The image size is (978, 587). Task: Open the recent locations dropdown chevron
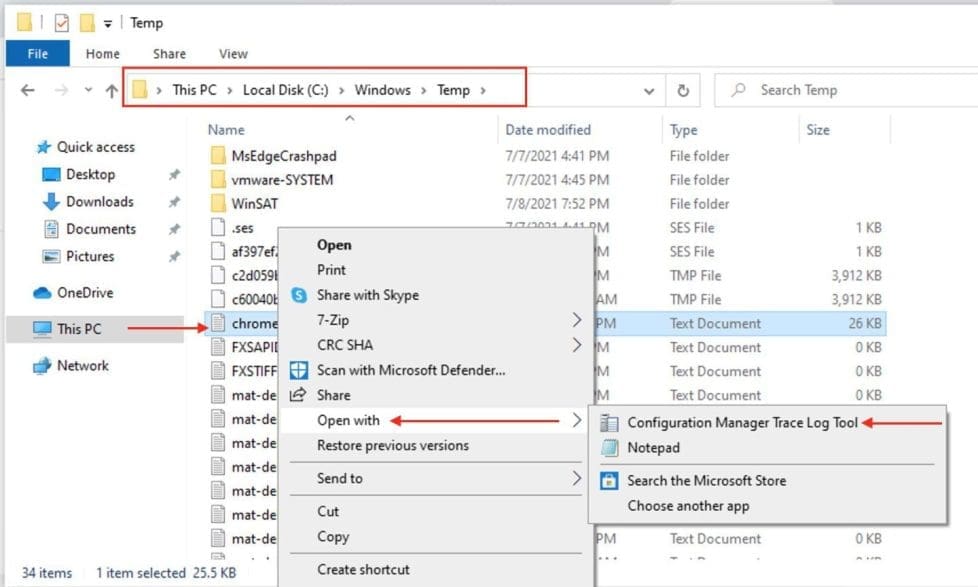tap(88, 90)
